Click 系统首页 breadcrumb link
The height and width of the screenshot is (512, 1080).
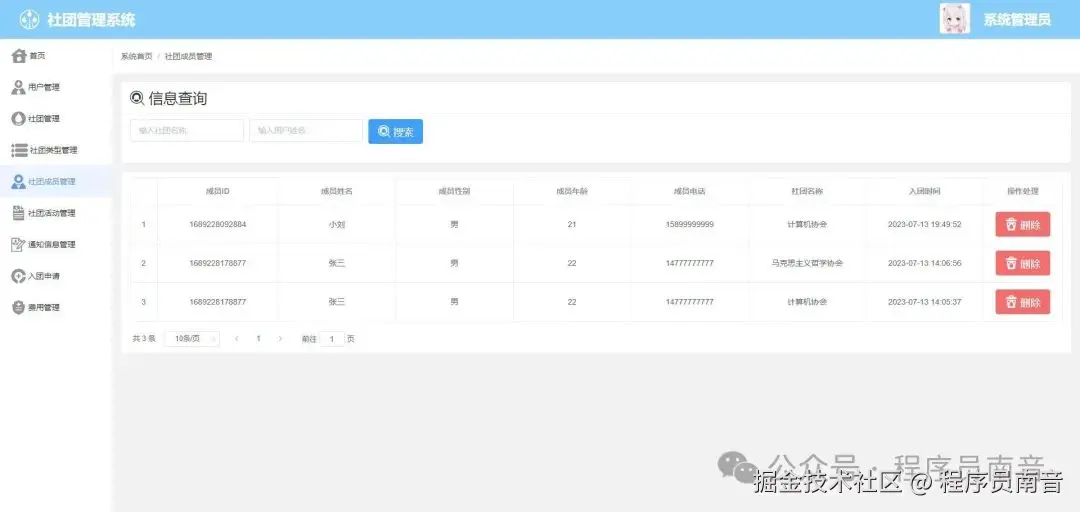click(x=136, y=57)
